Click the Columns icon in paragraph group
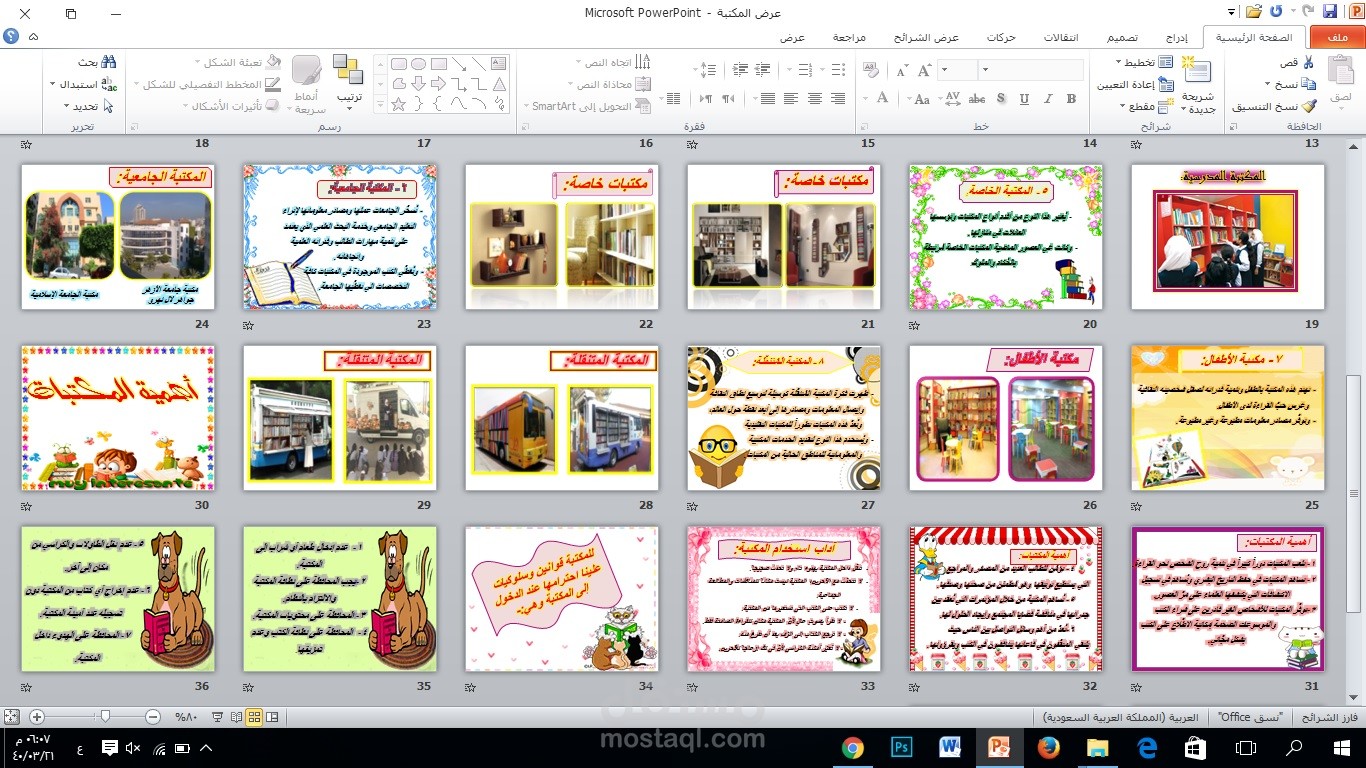Viewport: 1366px width, 768px height. click(x=672, y=98)
